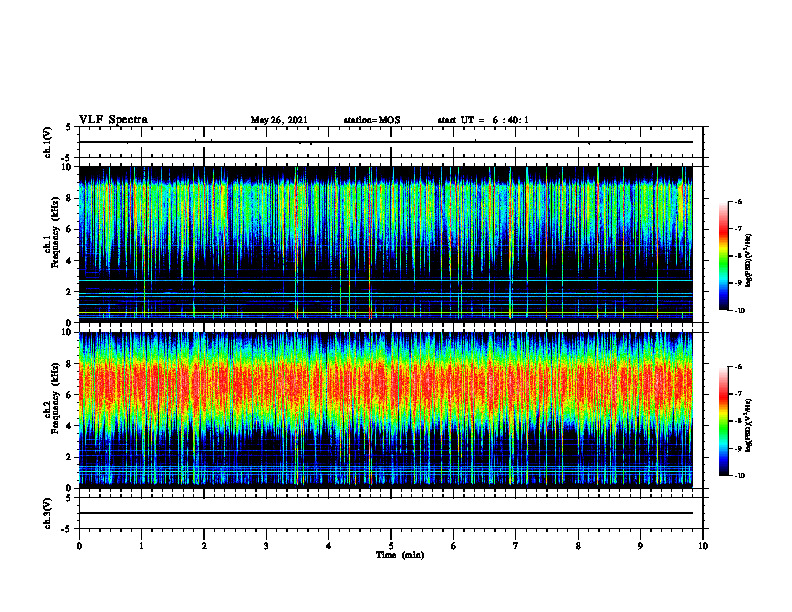
Task: Click the "ch.1(V)" voltage axis label
Action: tap(48, 142)
